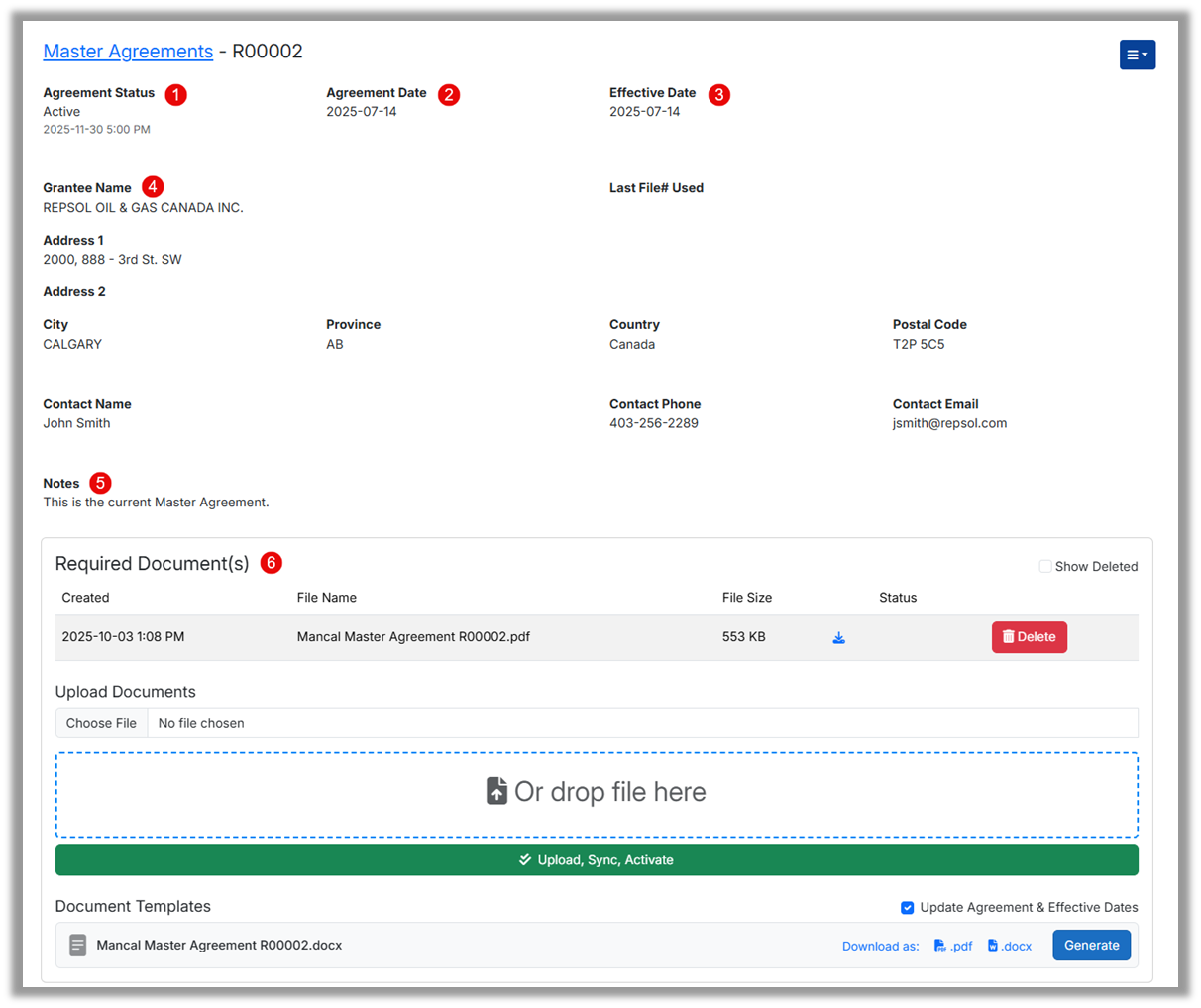Open the hamburger menu dropdown button

(x=1137, y=55)
